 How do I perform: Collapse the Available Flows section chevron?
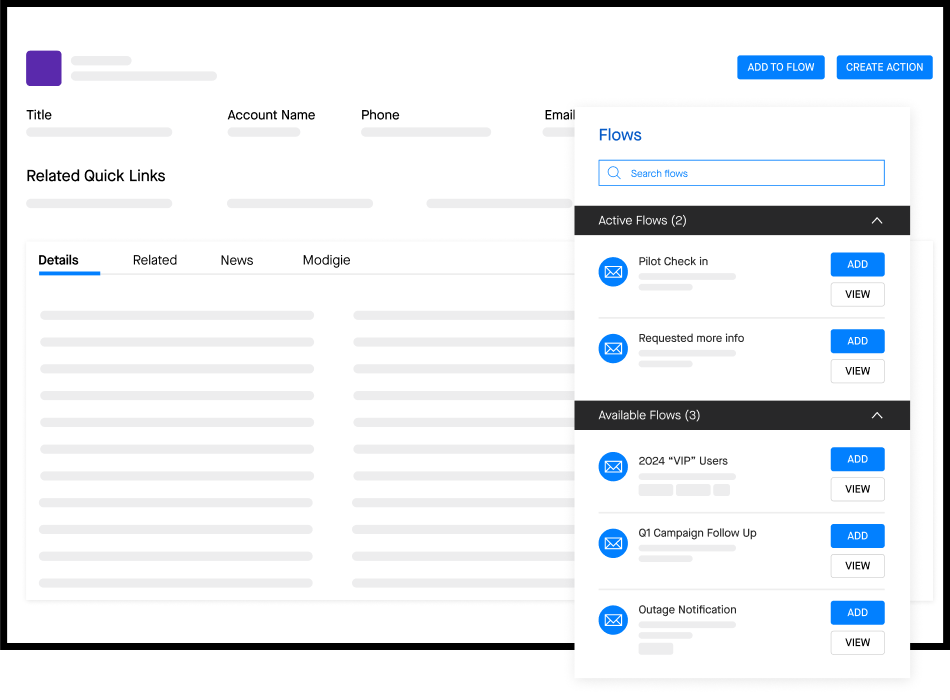coord(877,415)
